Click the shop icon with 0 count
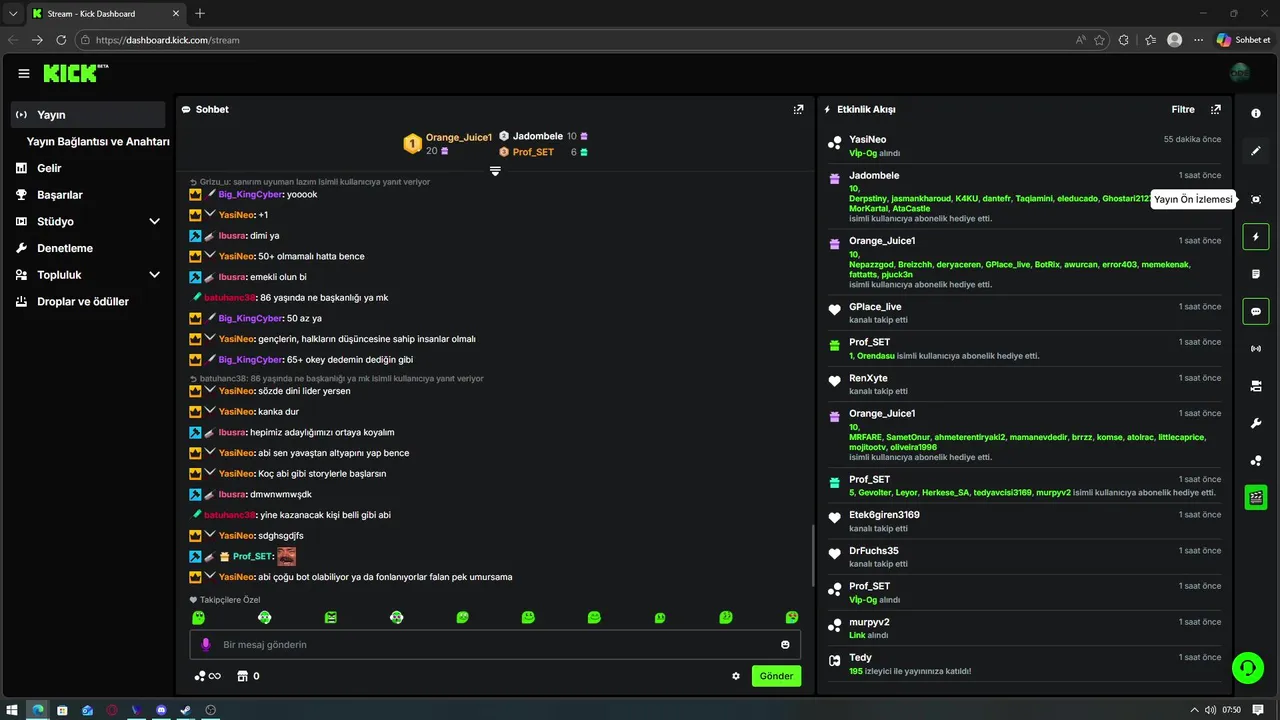Viewport: 1280px width, 720px height. (x=249, y=676)
